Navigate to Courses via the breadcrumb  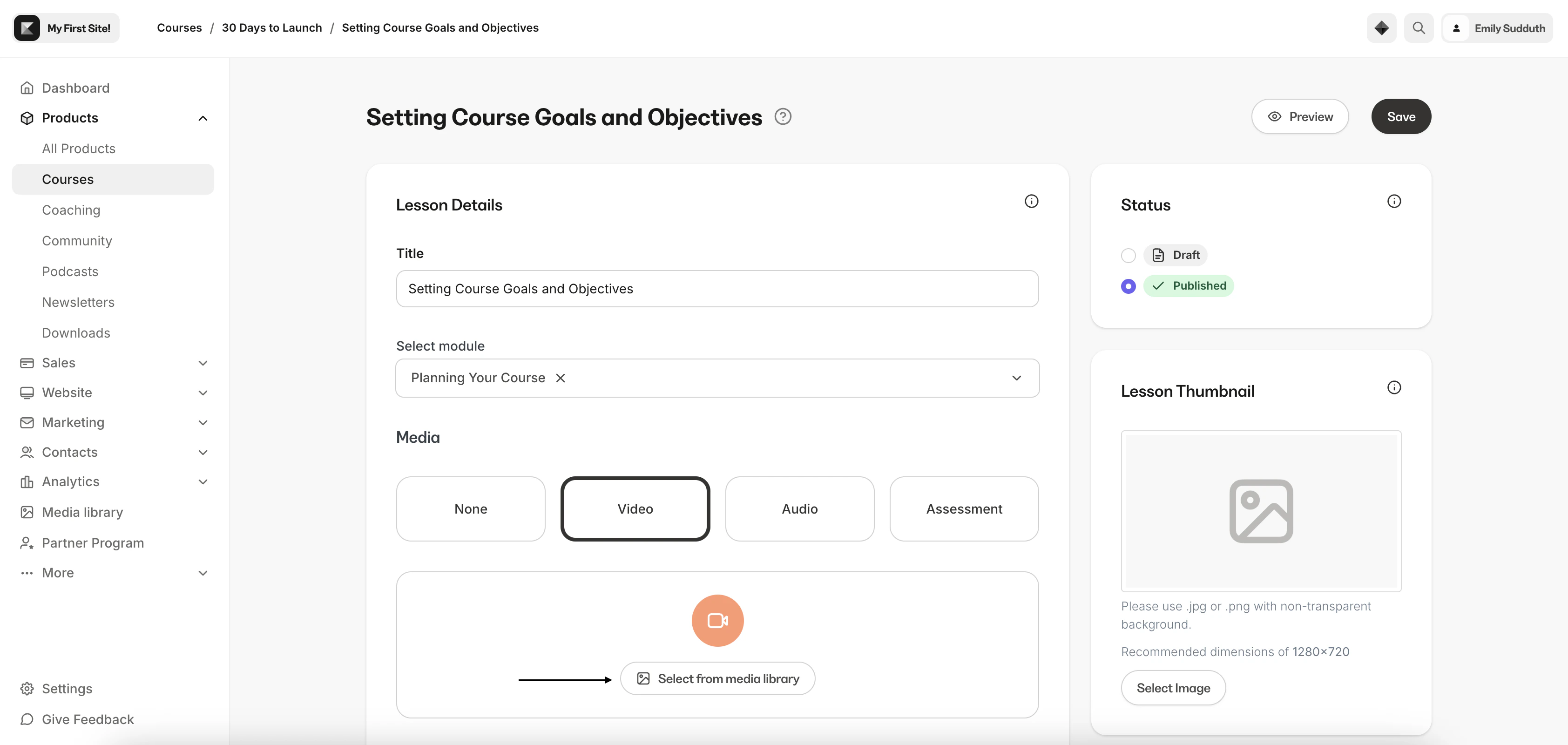179,27
